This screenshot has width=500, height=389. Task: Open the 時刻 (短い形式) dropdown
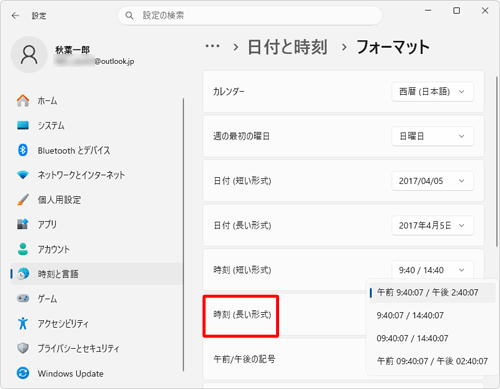432,270
